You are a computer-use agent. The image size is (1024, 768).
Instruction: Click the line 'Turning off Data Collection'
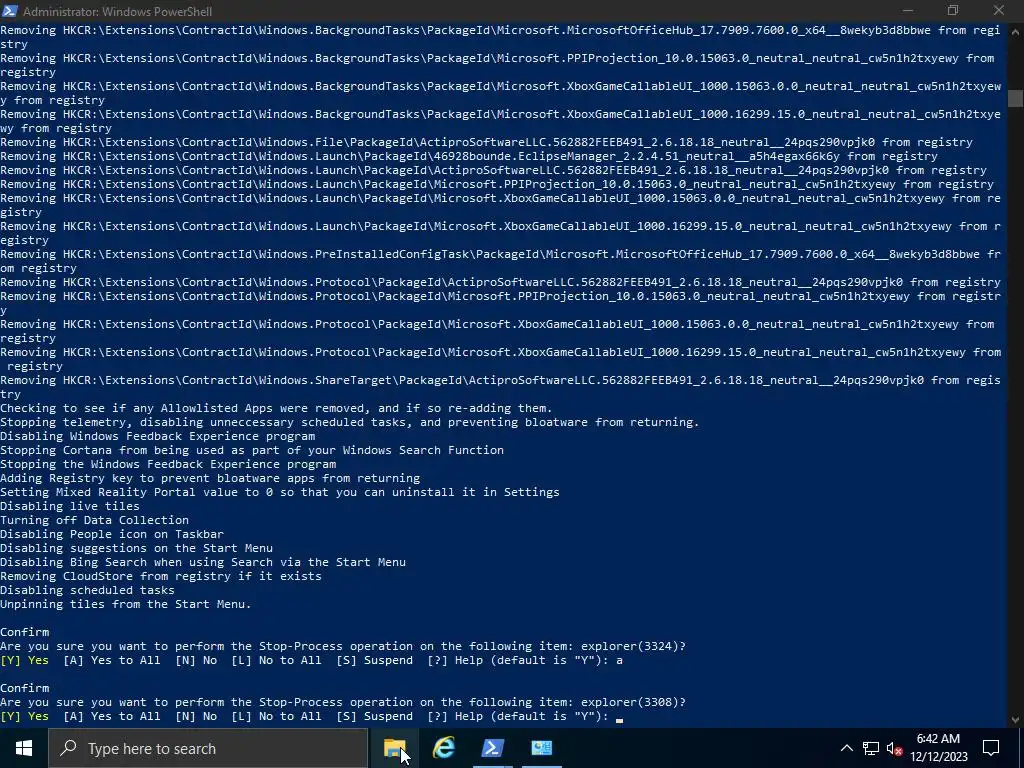94,520
